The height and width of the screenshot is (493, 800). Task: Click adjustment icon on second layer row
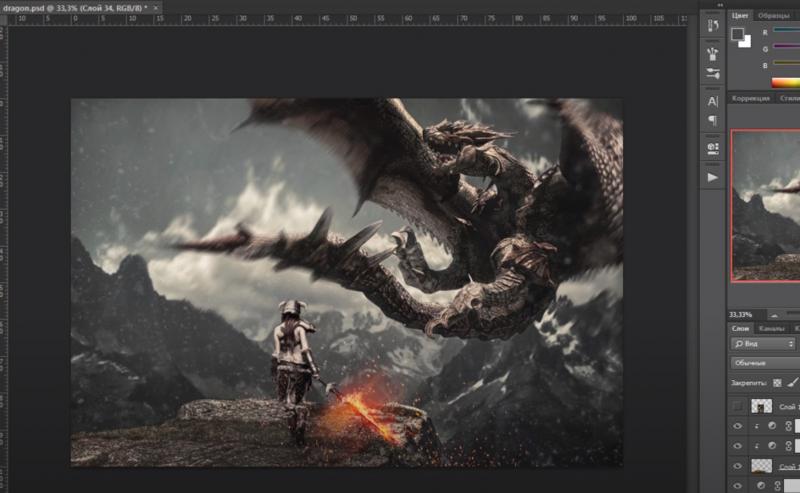point(772,426)
